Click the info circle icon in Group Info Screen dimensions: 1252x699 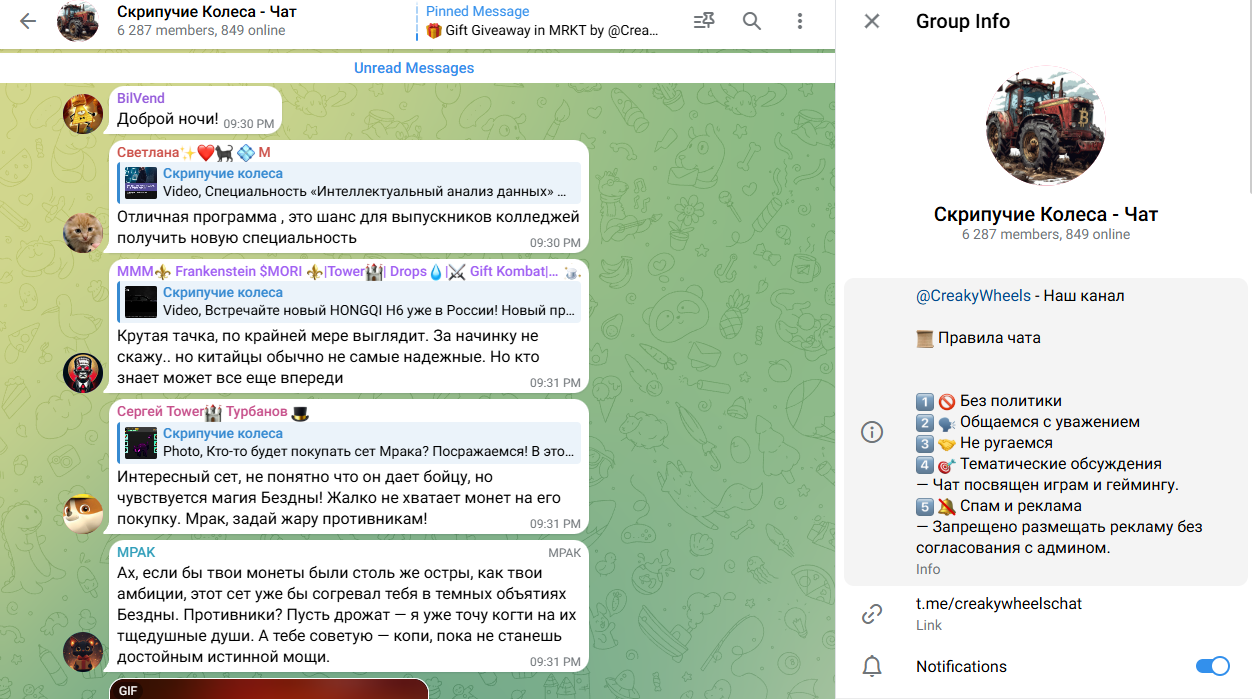click(x=872, y=432)
